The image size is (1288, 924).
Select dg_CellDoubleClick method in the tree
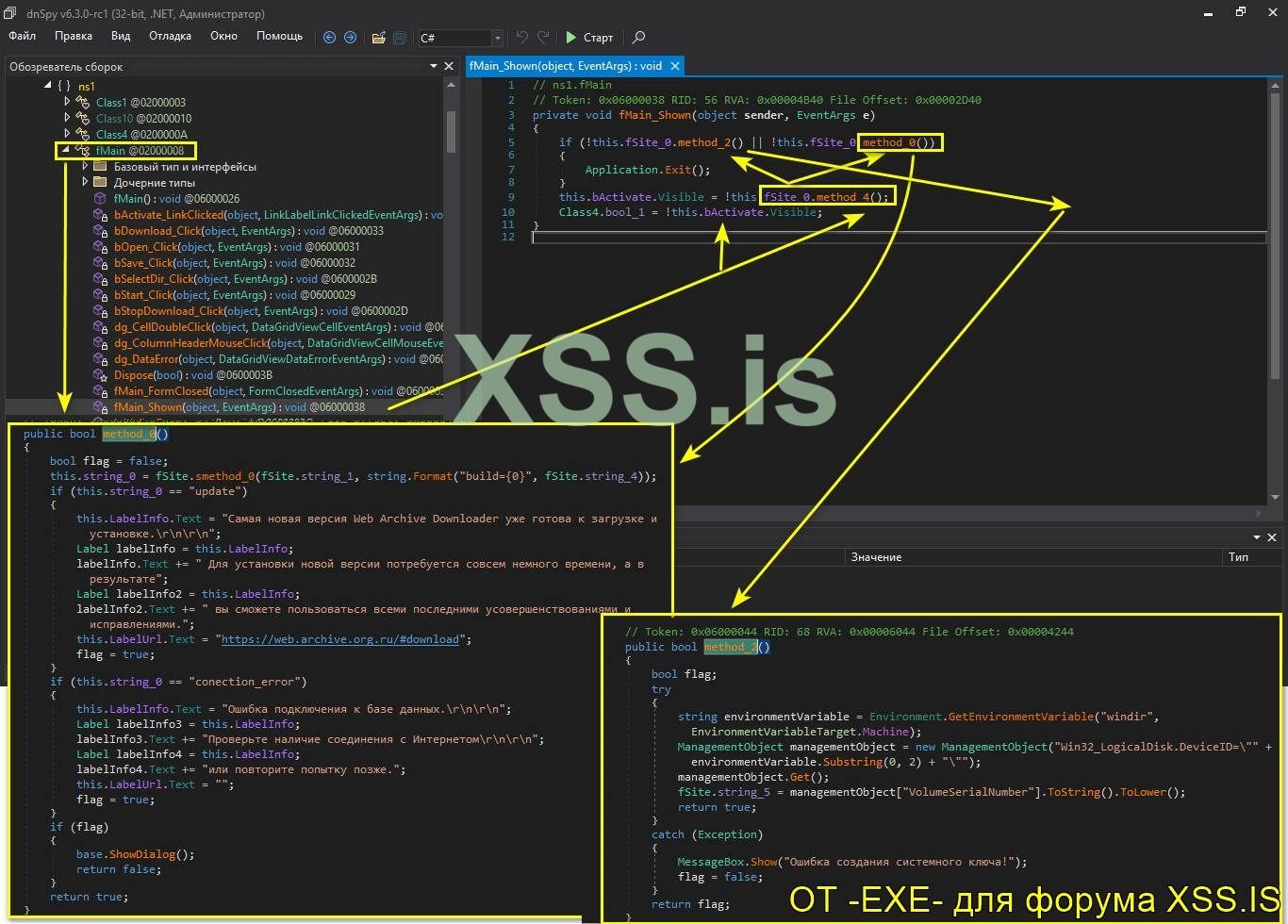point(278,327)
